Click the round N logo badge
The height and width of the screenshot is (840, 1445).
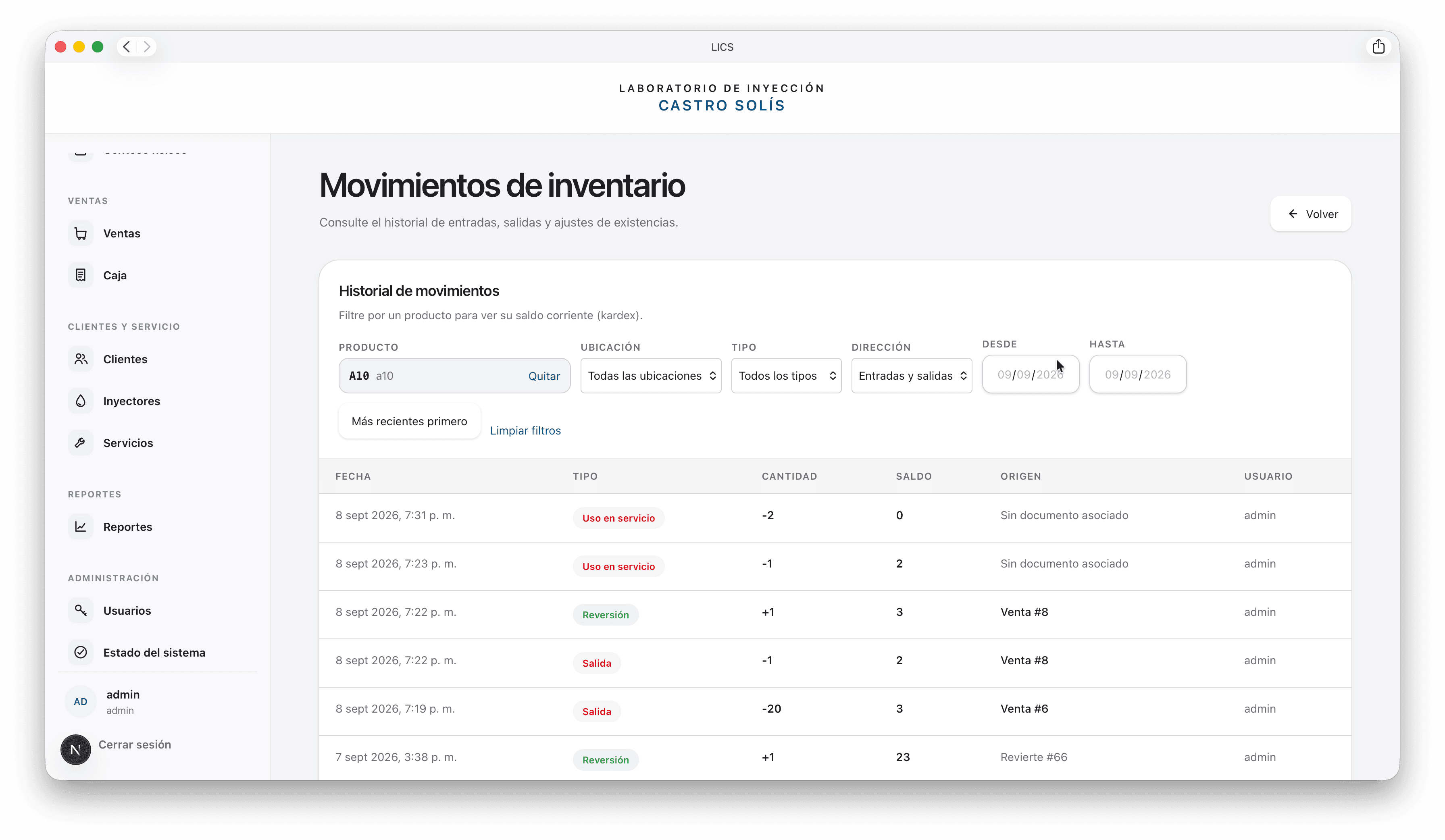pos(76,749)
